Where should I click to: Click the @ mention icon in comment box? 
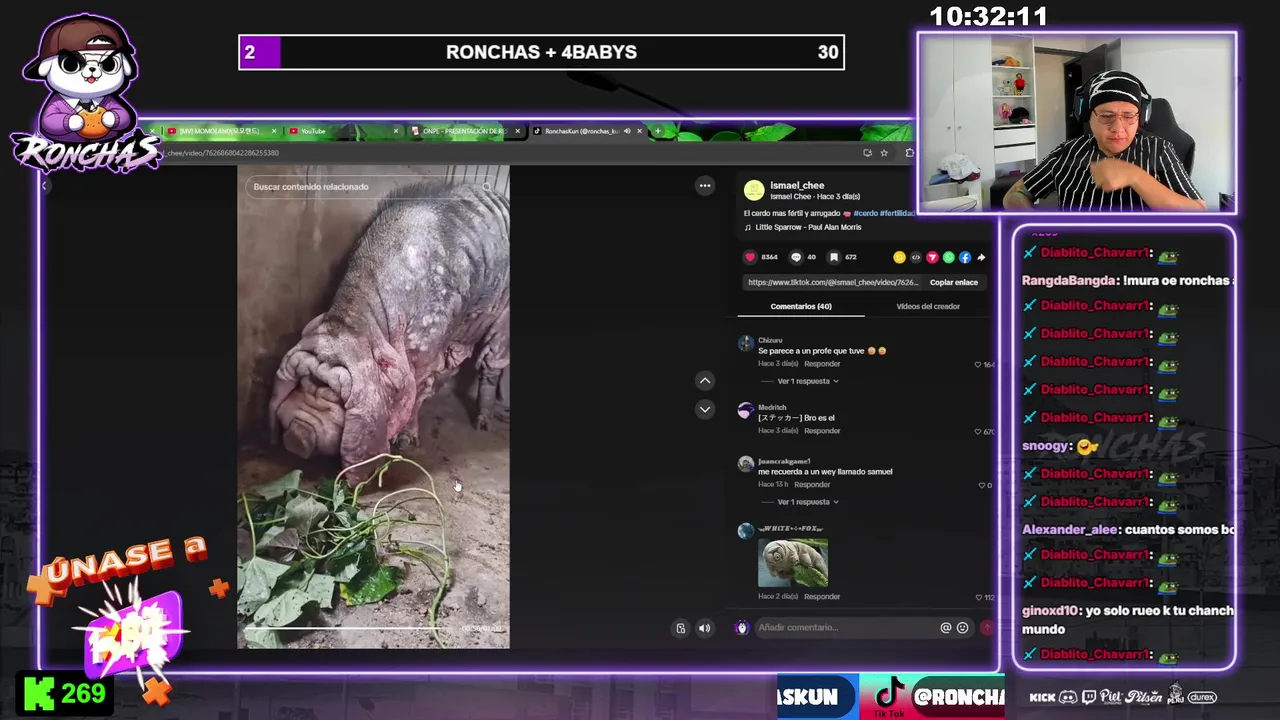945,628
